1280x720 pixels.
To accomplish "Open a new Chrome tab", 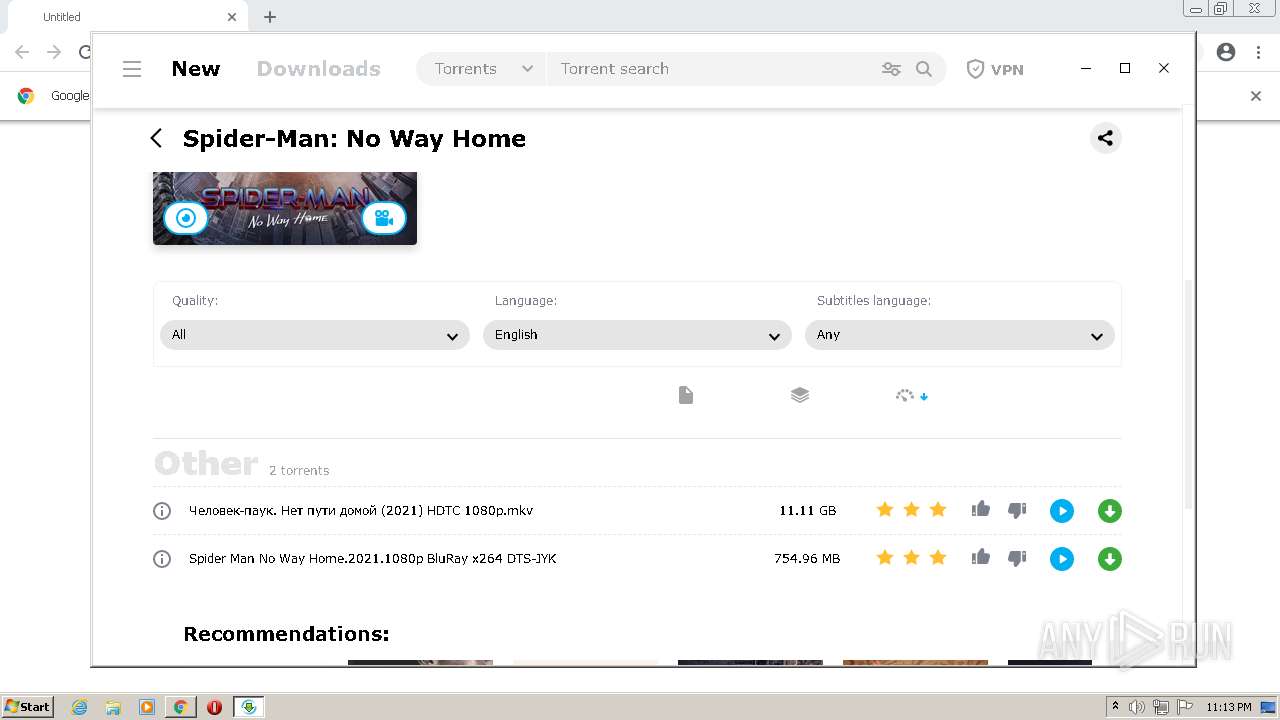I will pyautogui.click(x=270, y=17).
